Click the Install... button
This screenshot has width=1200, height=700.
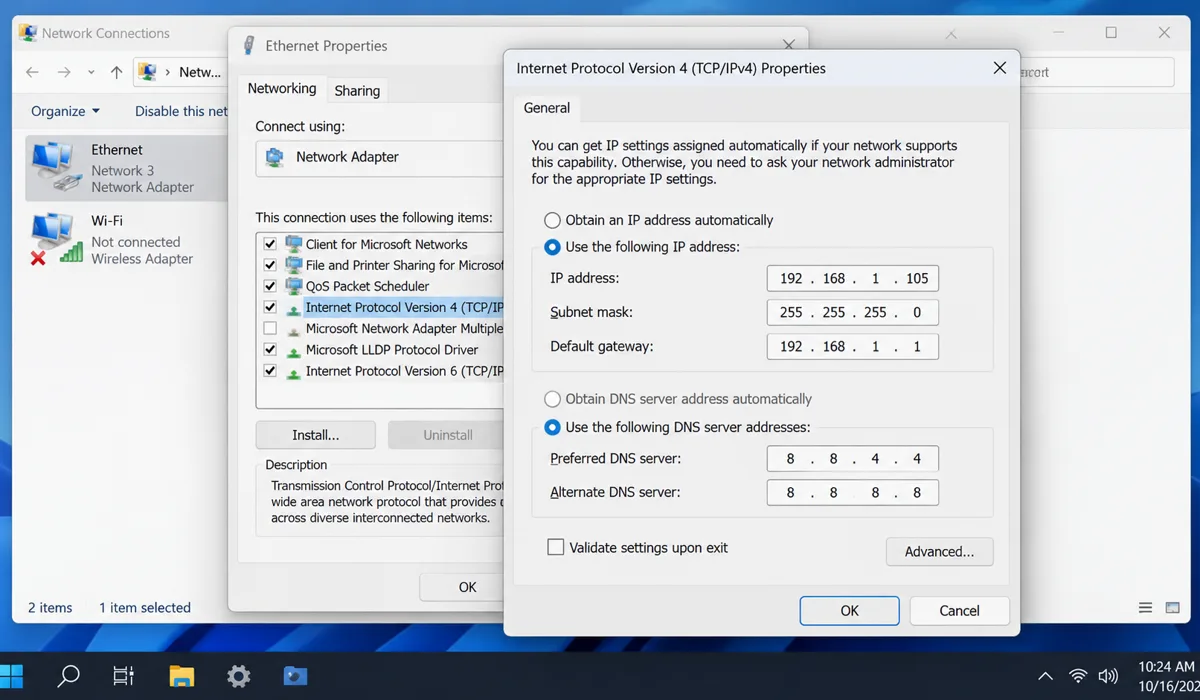pos(315,435)
